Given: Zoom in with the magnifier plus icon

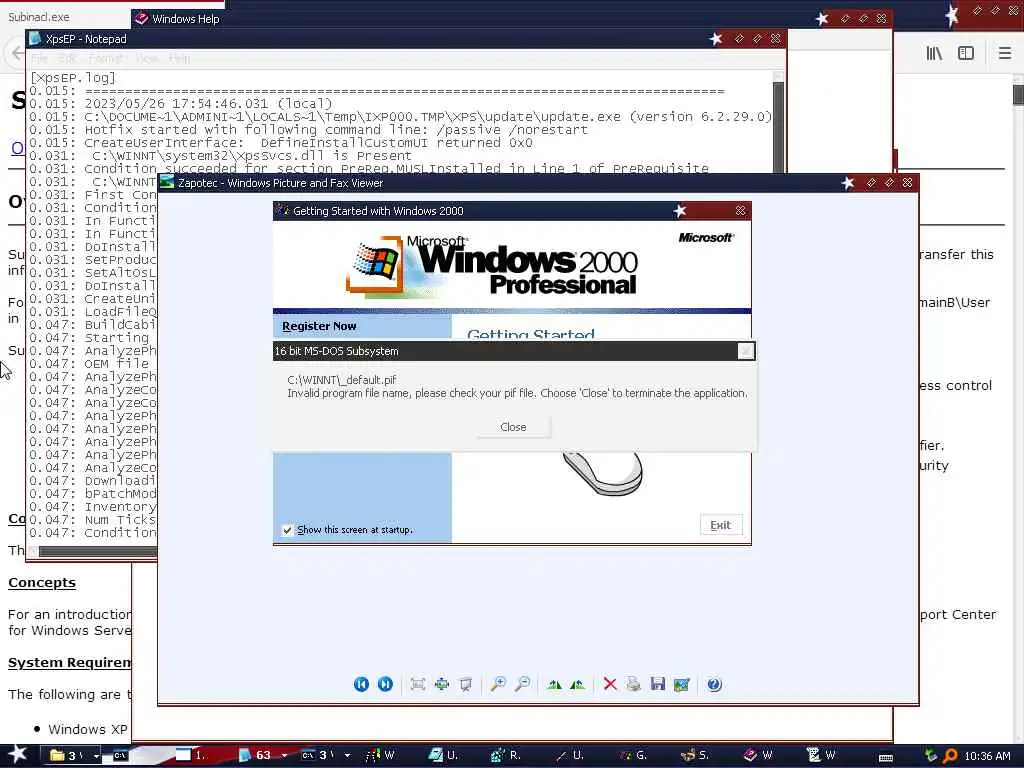Looking at the screenshot, I should tap(498, 684).
